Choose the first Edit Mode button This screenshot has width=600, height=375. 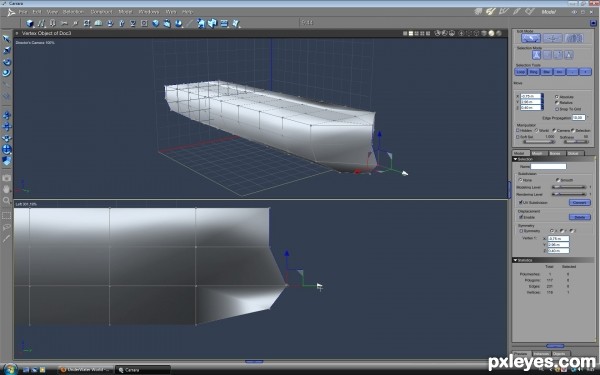[x=531, y=38]
